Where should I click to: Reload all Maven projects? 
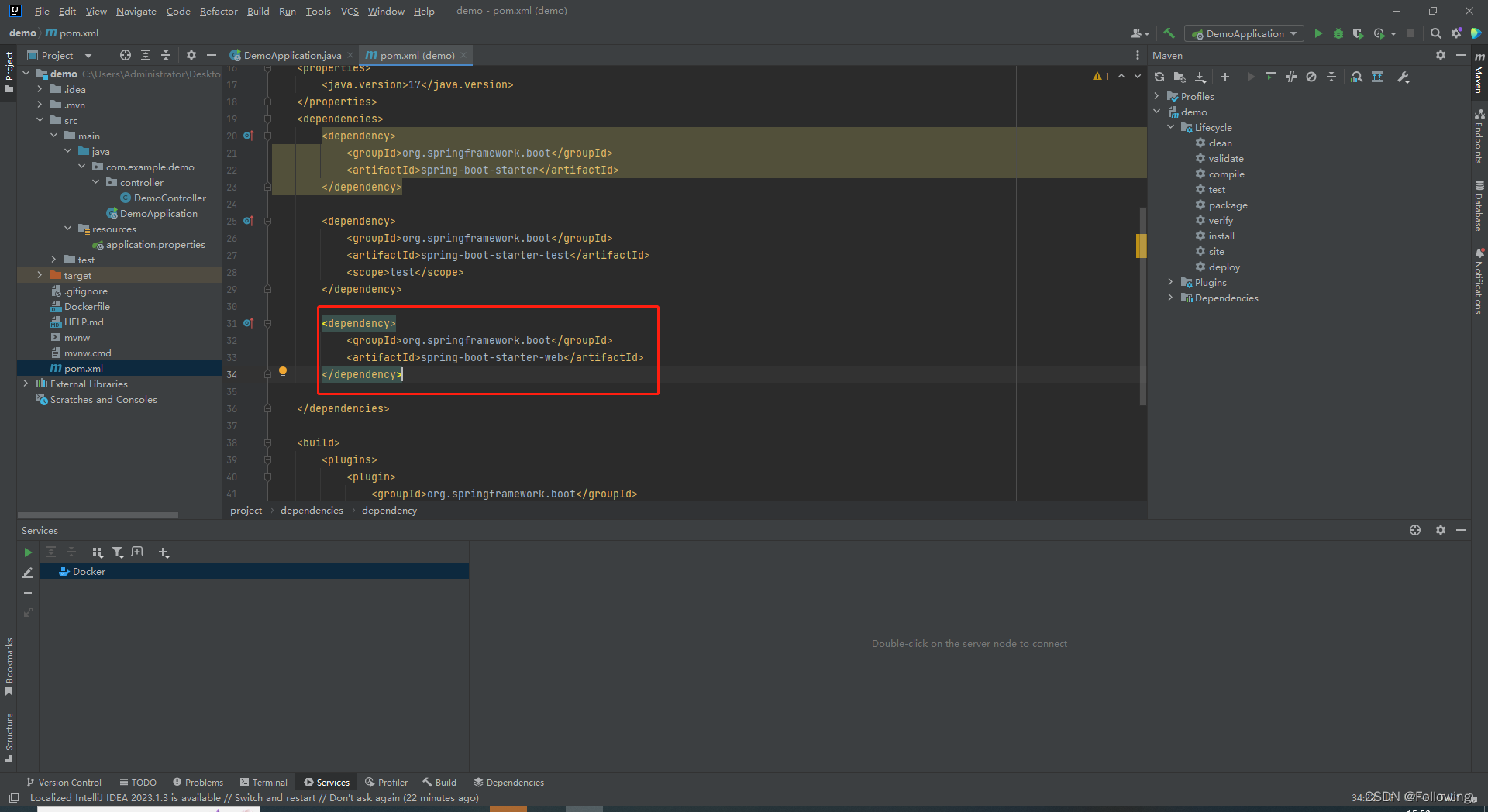(1159, 77)
